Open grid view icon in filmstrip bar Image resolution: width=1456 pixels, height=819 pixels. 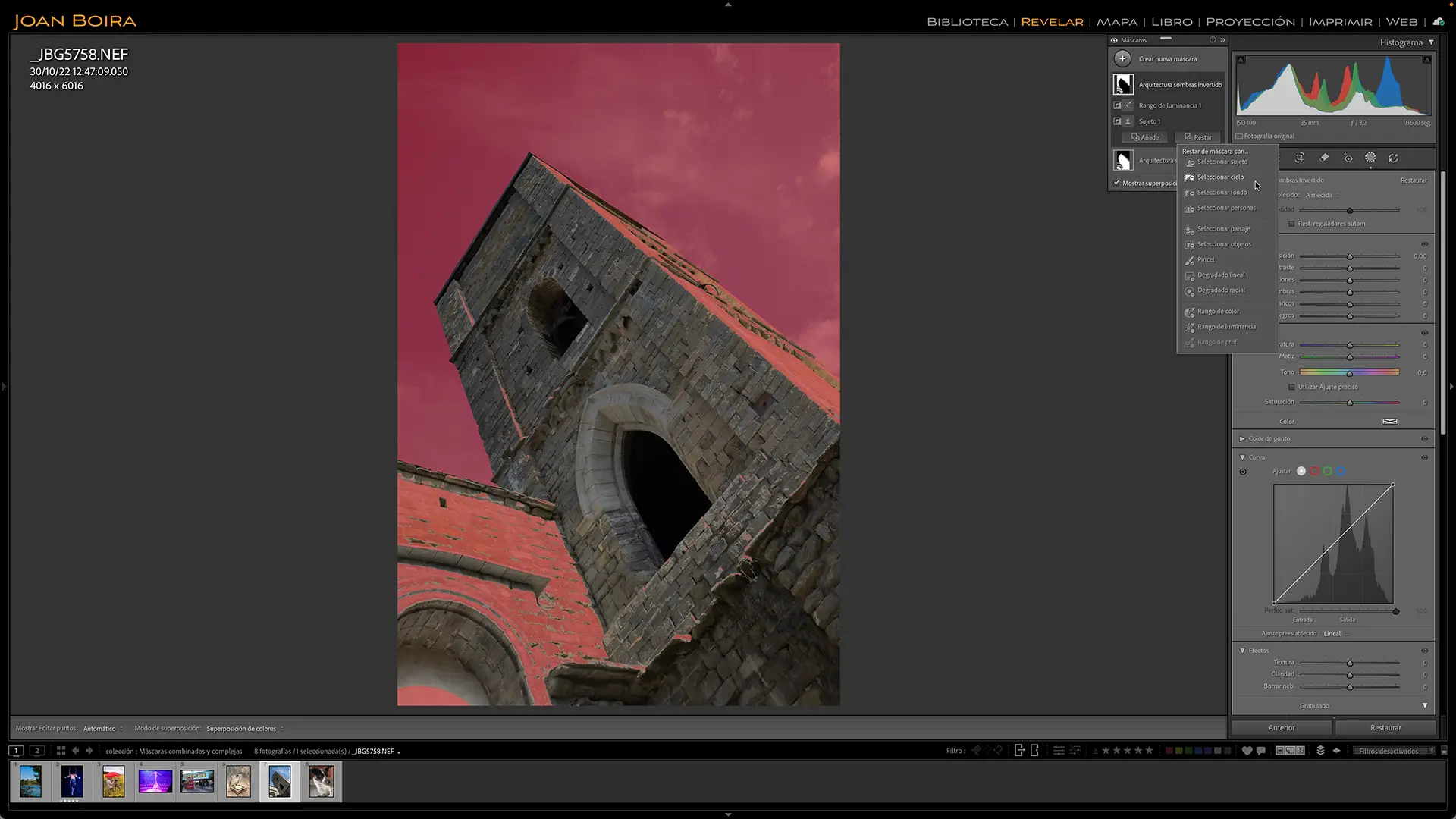coord(61,751)
